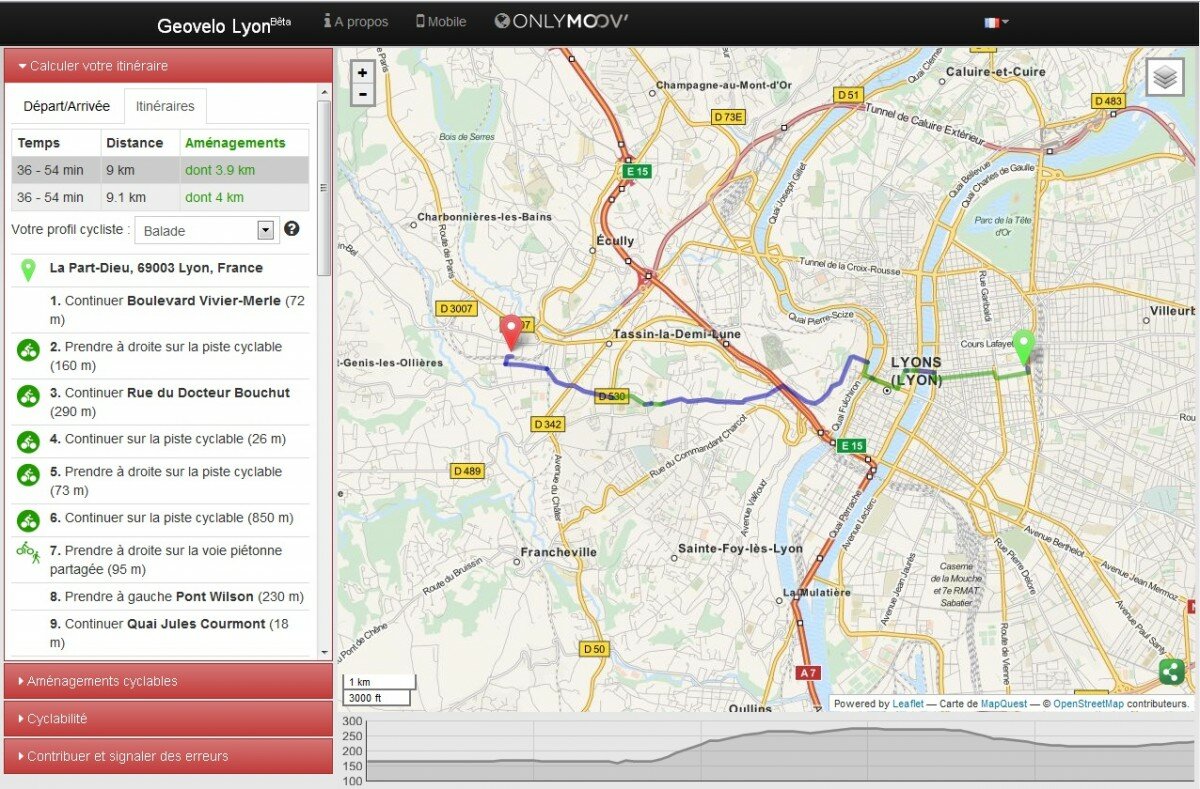
Task: Click 'dont 3.9 km' aménagements value
Action: point(220,170)
